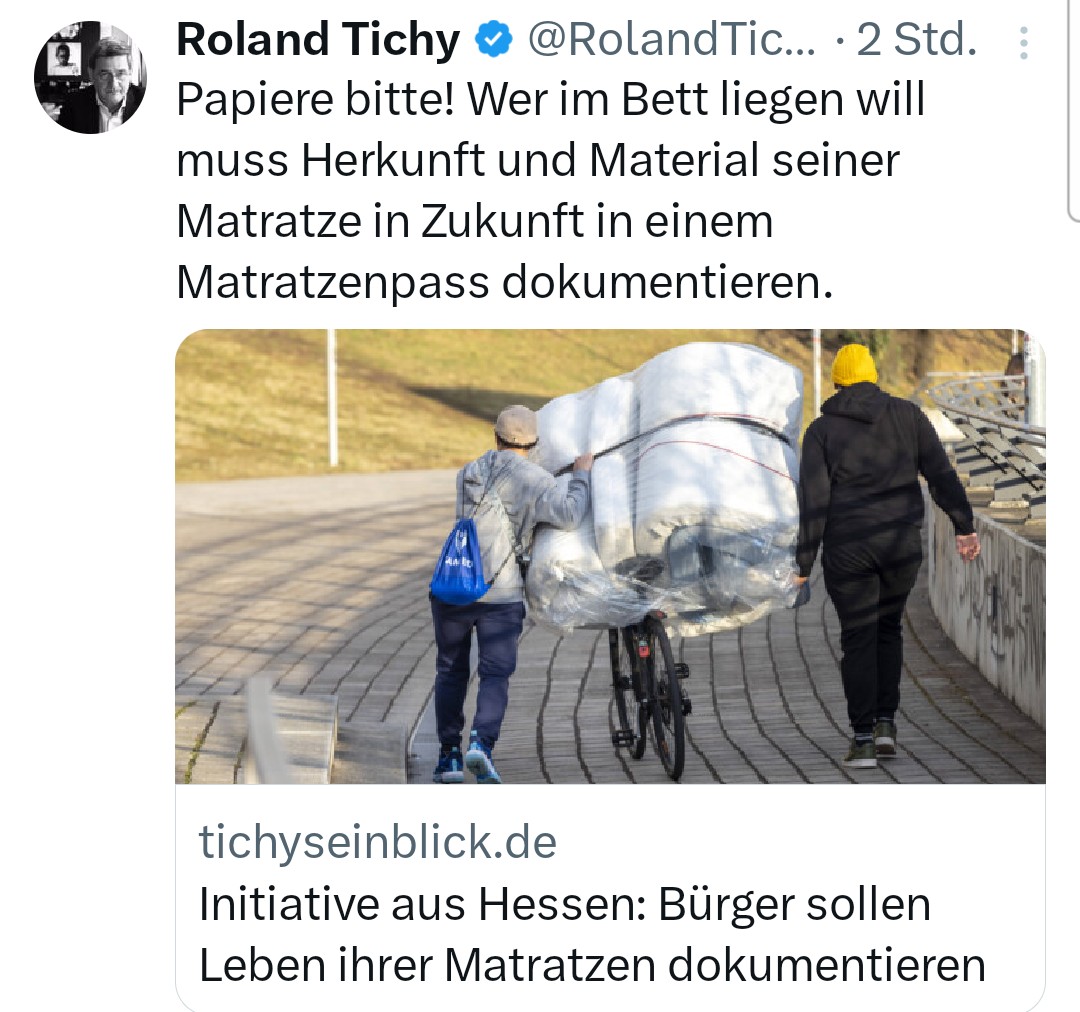Click the word 'Matratzenpass' in the tweet

(333, 282)
